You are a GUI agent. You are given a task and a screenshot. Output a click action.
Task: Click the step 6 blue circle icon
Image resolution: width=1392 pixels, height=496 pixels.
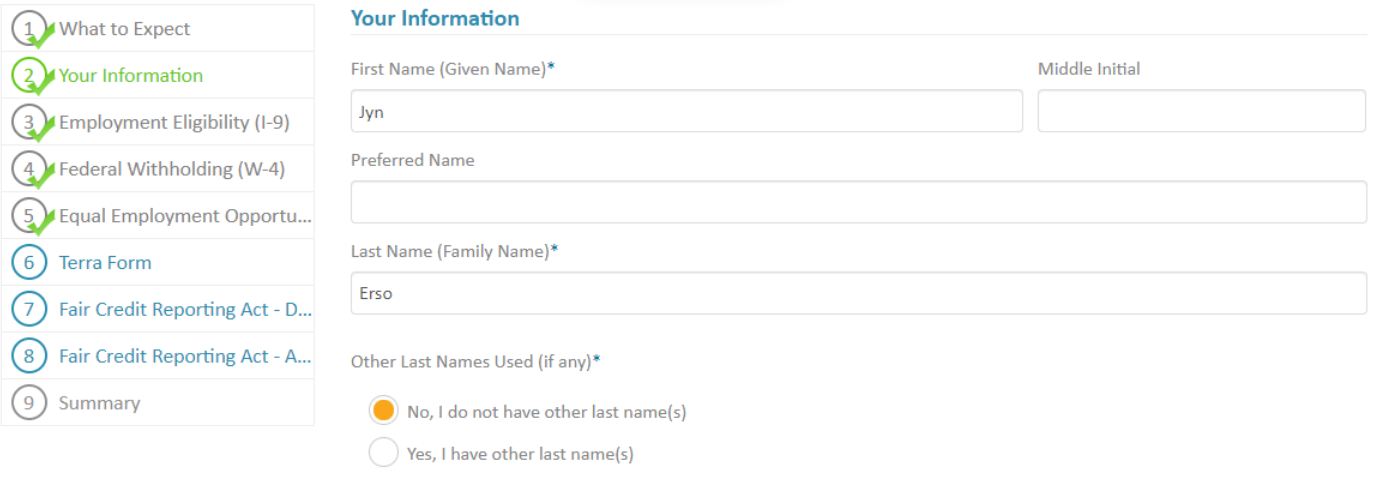pyautogui.click(x=29, y=263)
